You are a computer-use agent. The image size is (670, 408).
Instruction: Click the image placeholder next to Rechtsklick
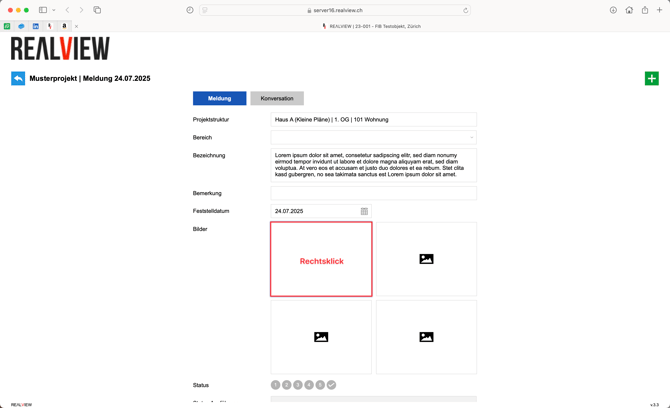426,259
